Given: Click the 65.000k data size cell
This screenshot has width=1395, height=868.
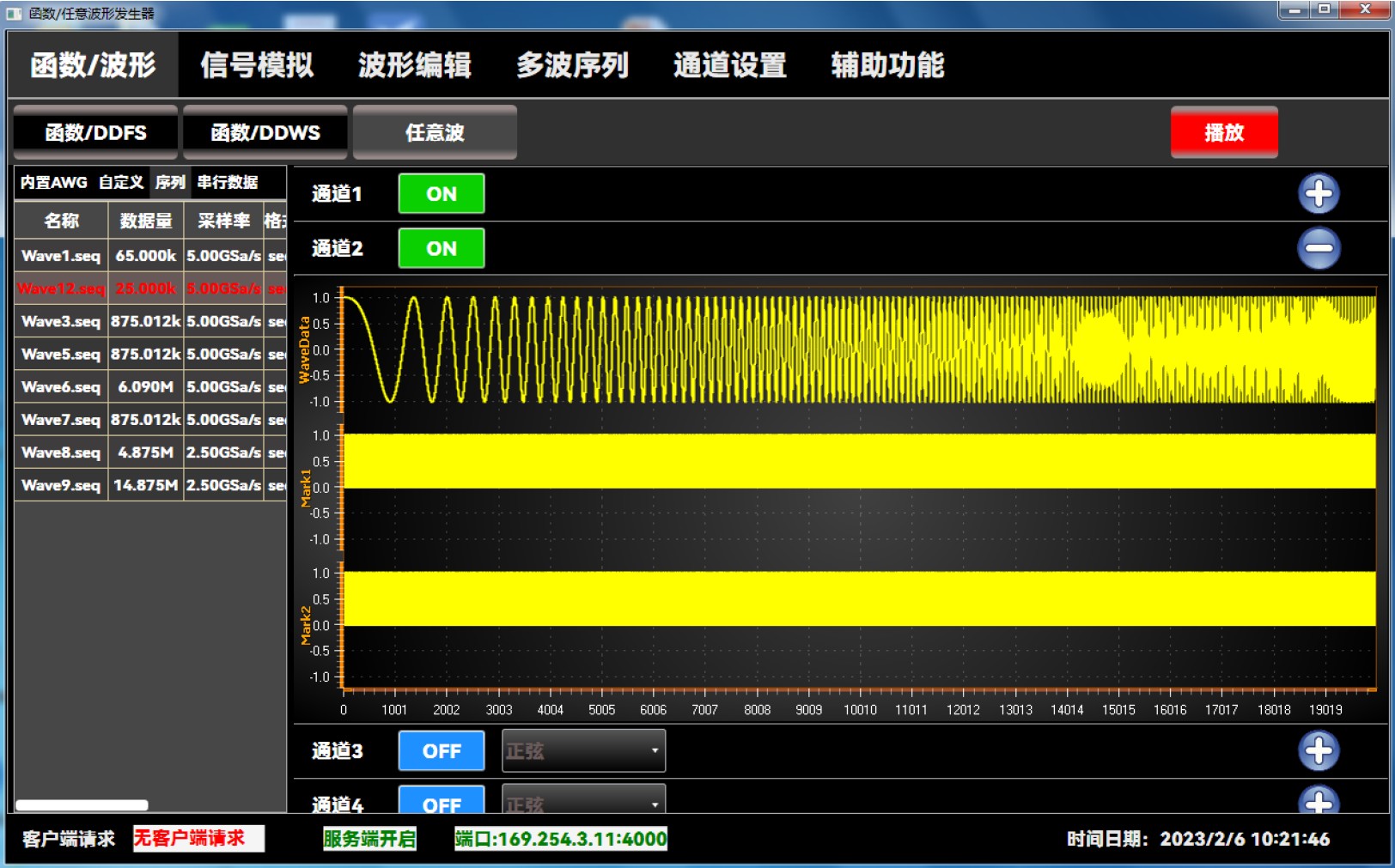Looking at the screenshot, I should coord(146,256).
